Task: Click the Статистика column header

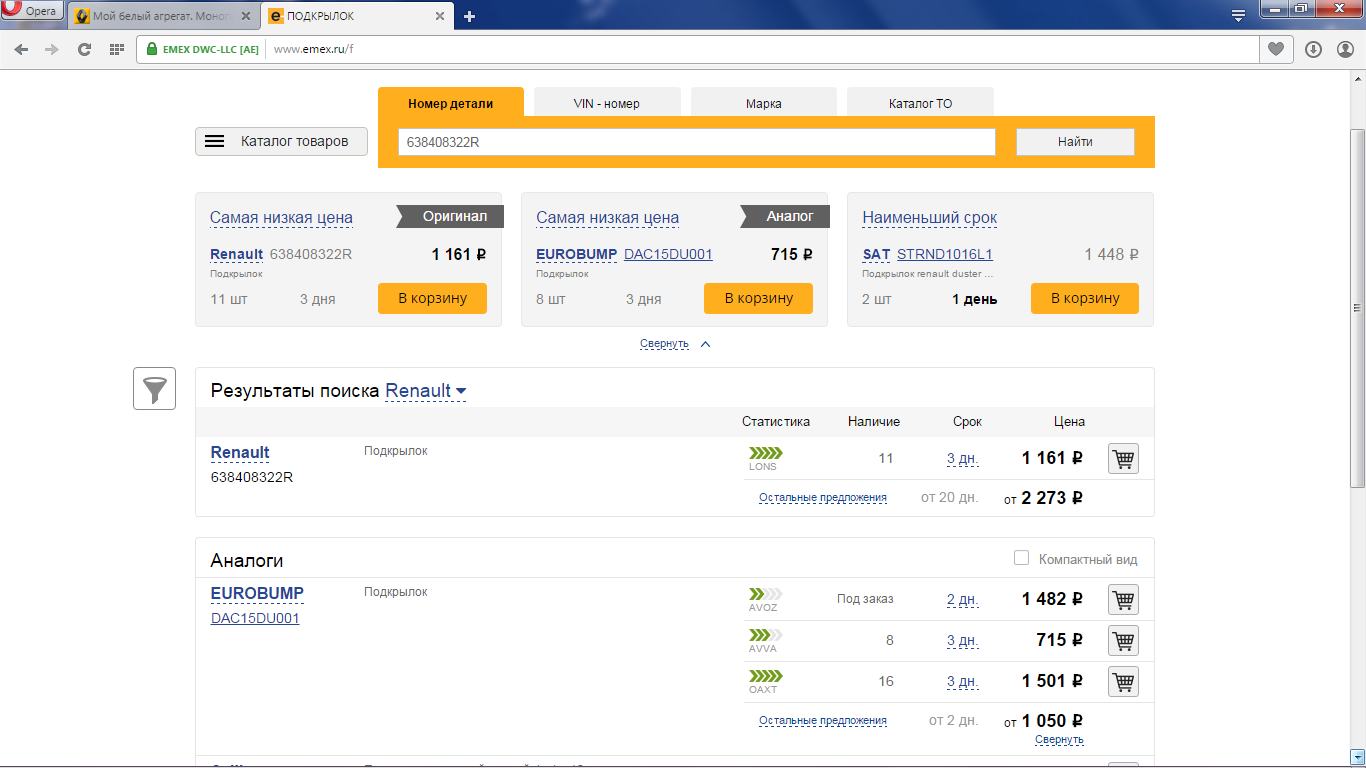Action: tap(776, 422)
